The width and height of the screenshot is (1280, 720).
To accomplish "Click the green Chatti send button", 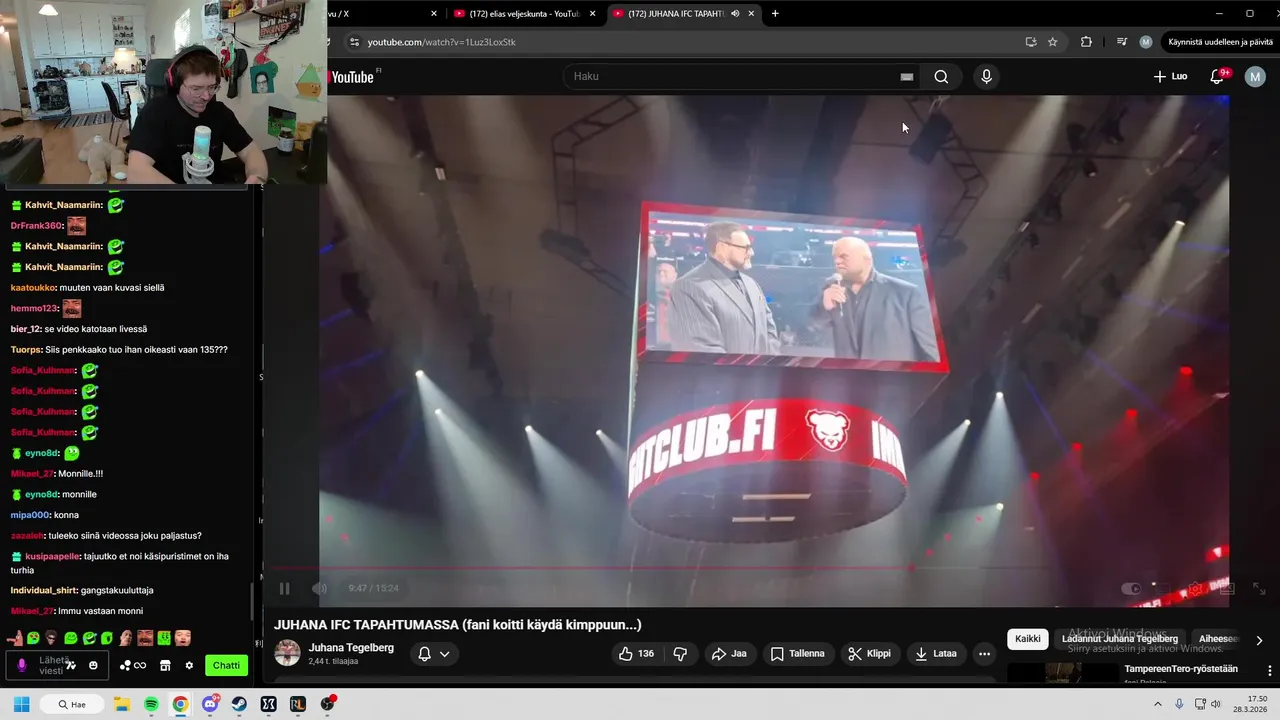I will point(226,666).
